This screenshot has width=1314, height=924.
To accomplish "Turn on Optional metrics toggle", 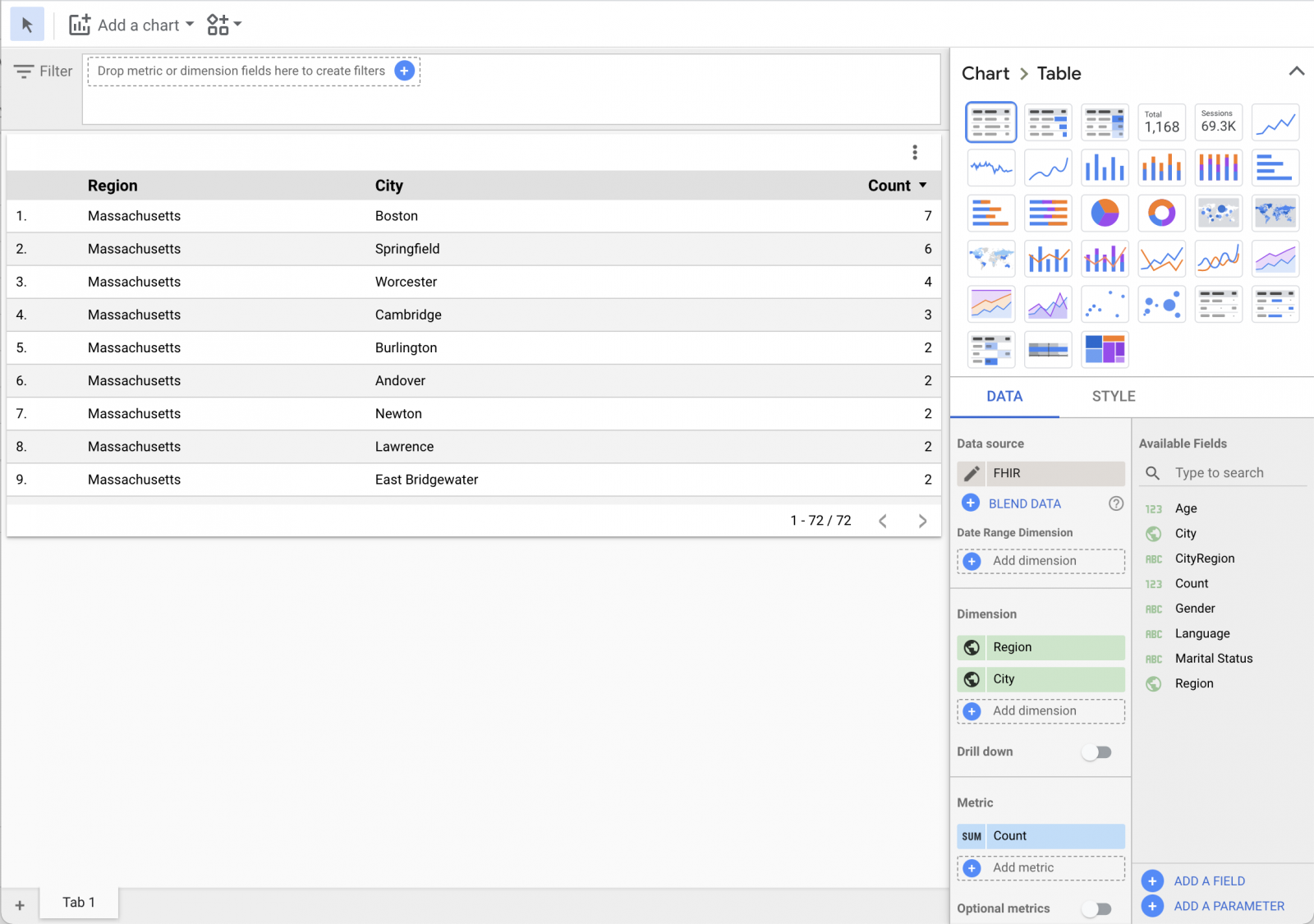I will (x=1096, y=908).
